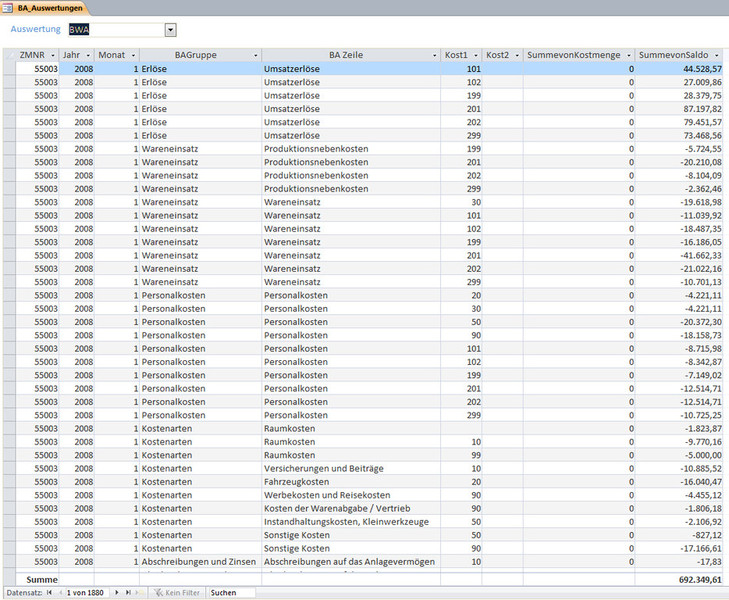
Task: Click the saldo cell 73.468,56
Action: [679, 135]
